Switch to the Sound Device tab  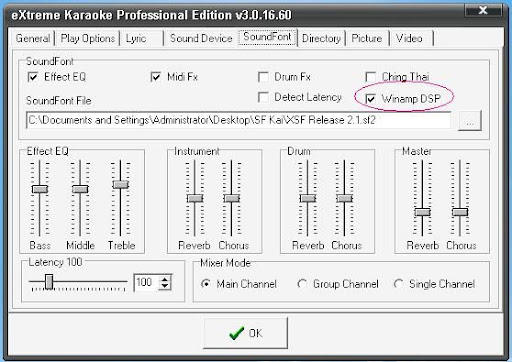[201, 38]
